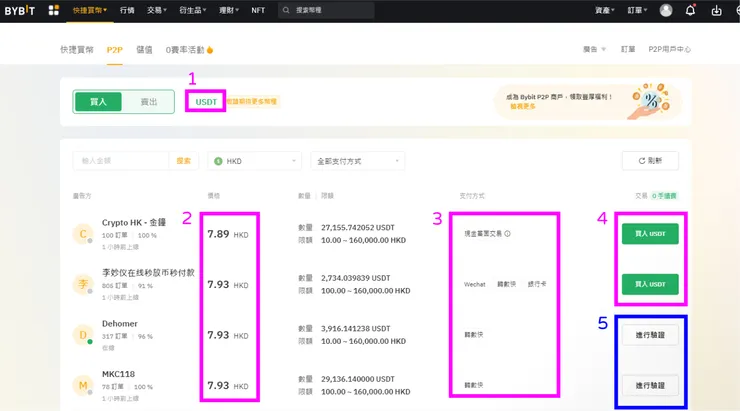Click the Wechat payment method label
This screenshot has height=411, width=740.
tap(474, 284)
